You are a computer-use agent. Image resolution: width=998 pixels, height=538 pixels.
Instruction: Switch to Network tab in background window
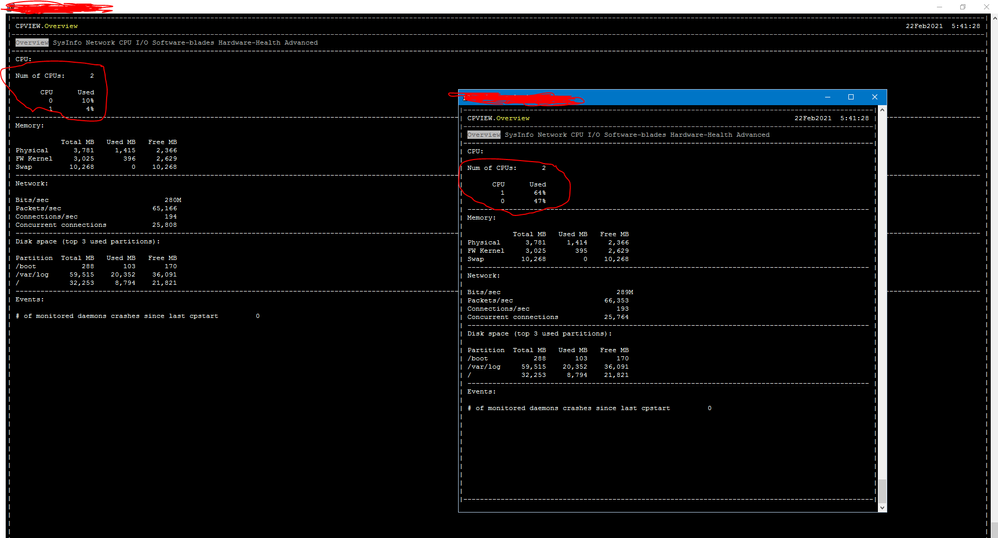(99, 43)
